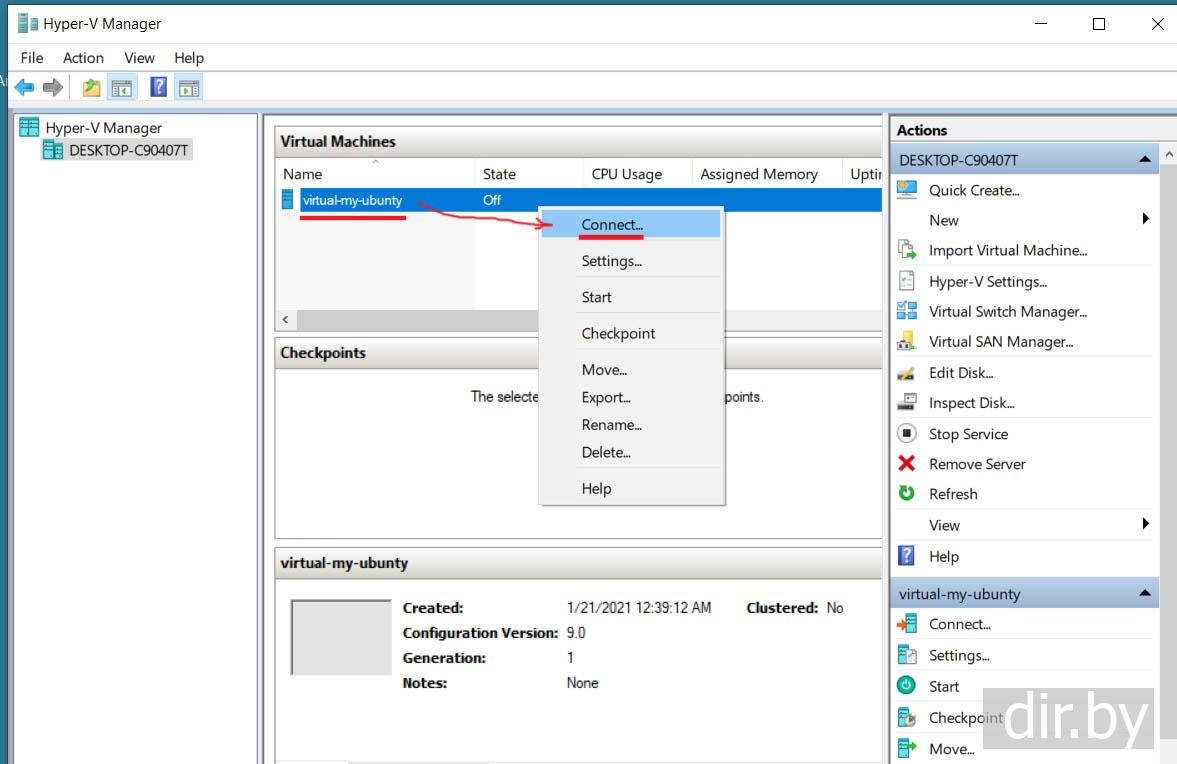Click the green Refresh icon

pos(907,494)
